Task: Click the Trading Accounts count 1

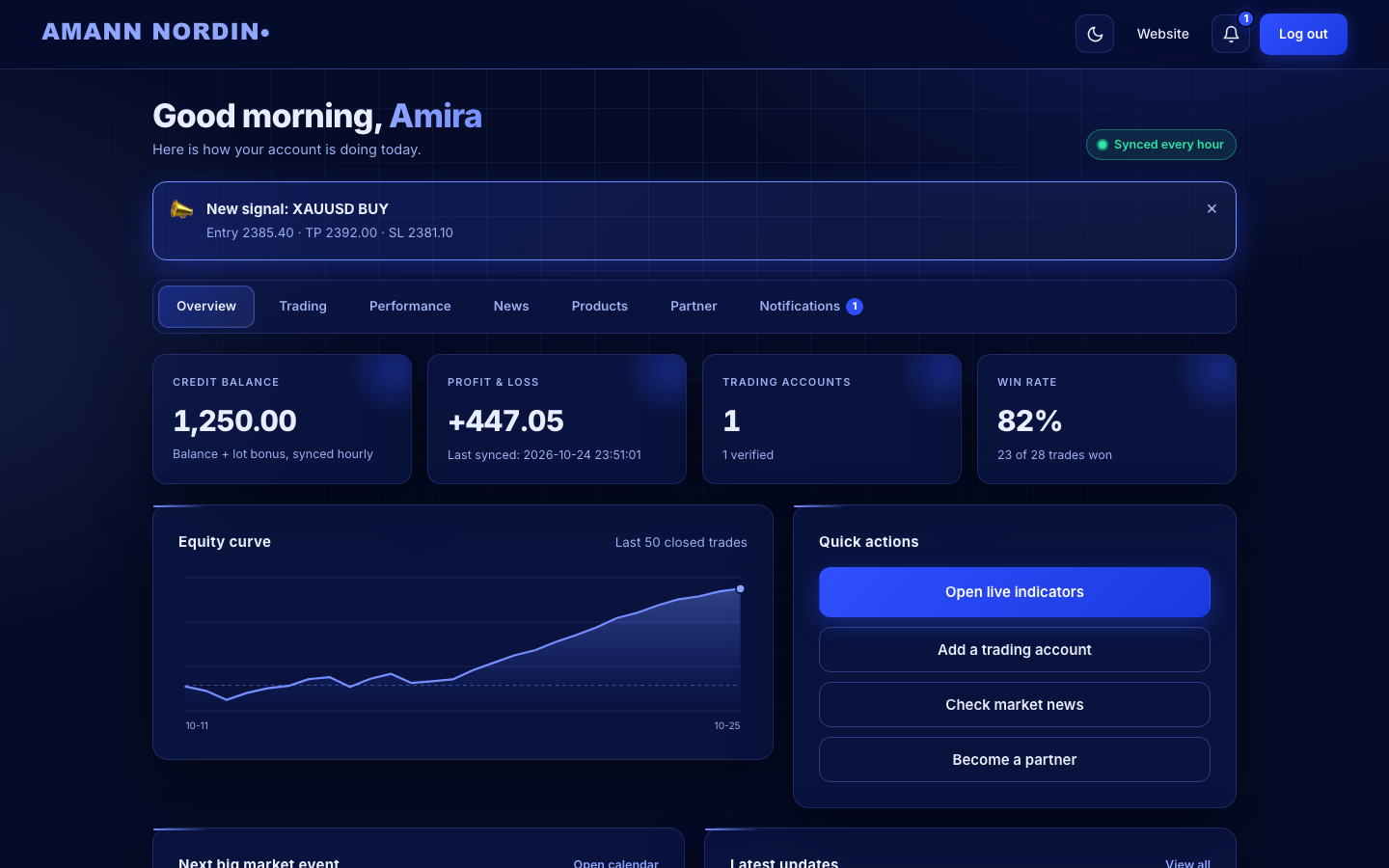Action: pos(731,420)
